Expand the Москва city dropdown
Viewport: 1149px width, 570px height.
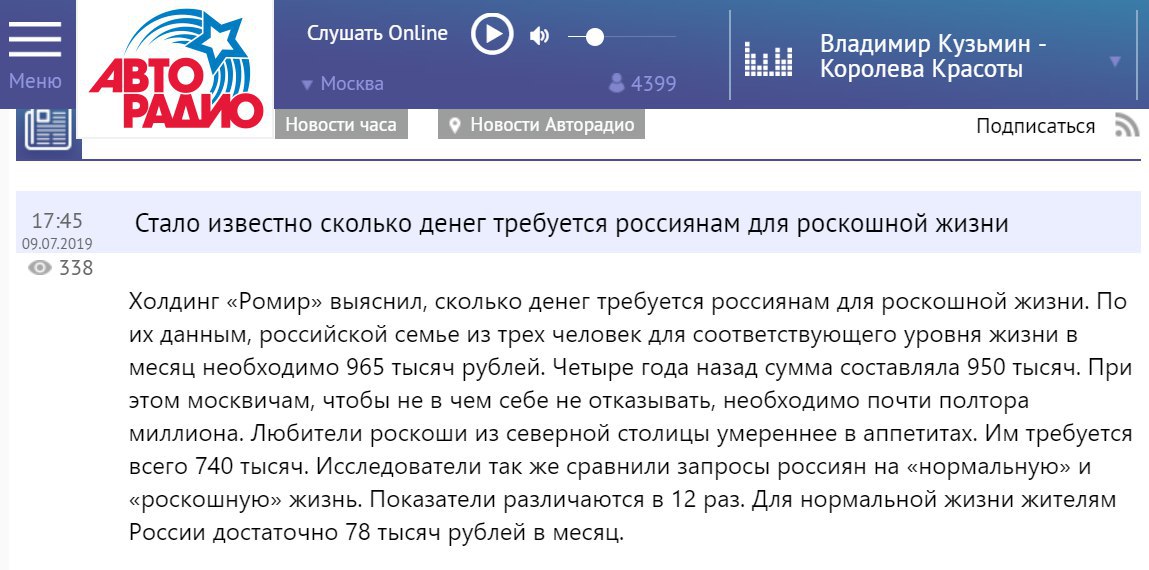pyautogui.click(x=343, y=84)
